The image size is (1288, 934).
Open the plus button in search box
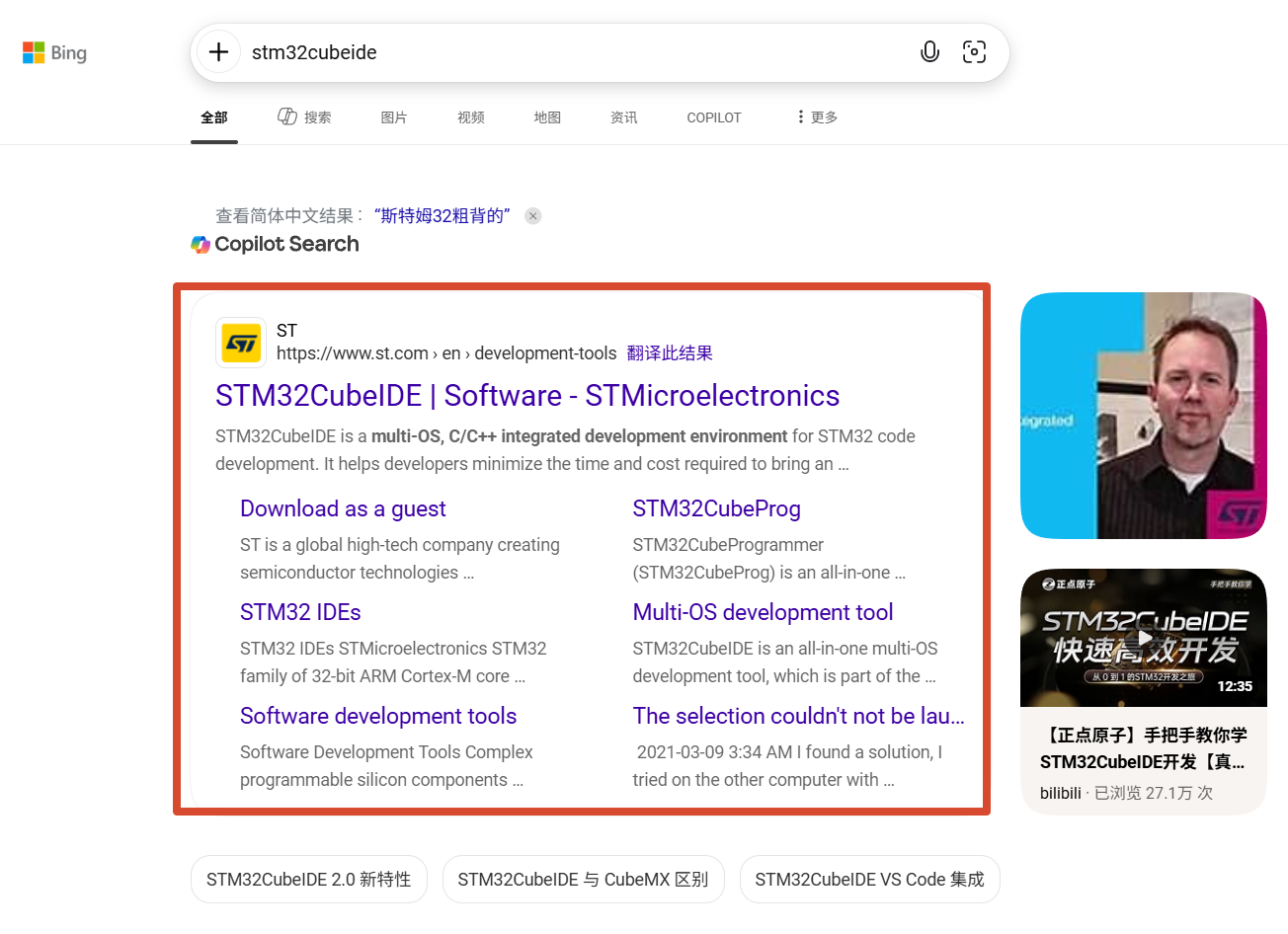point(219,52)
